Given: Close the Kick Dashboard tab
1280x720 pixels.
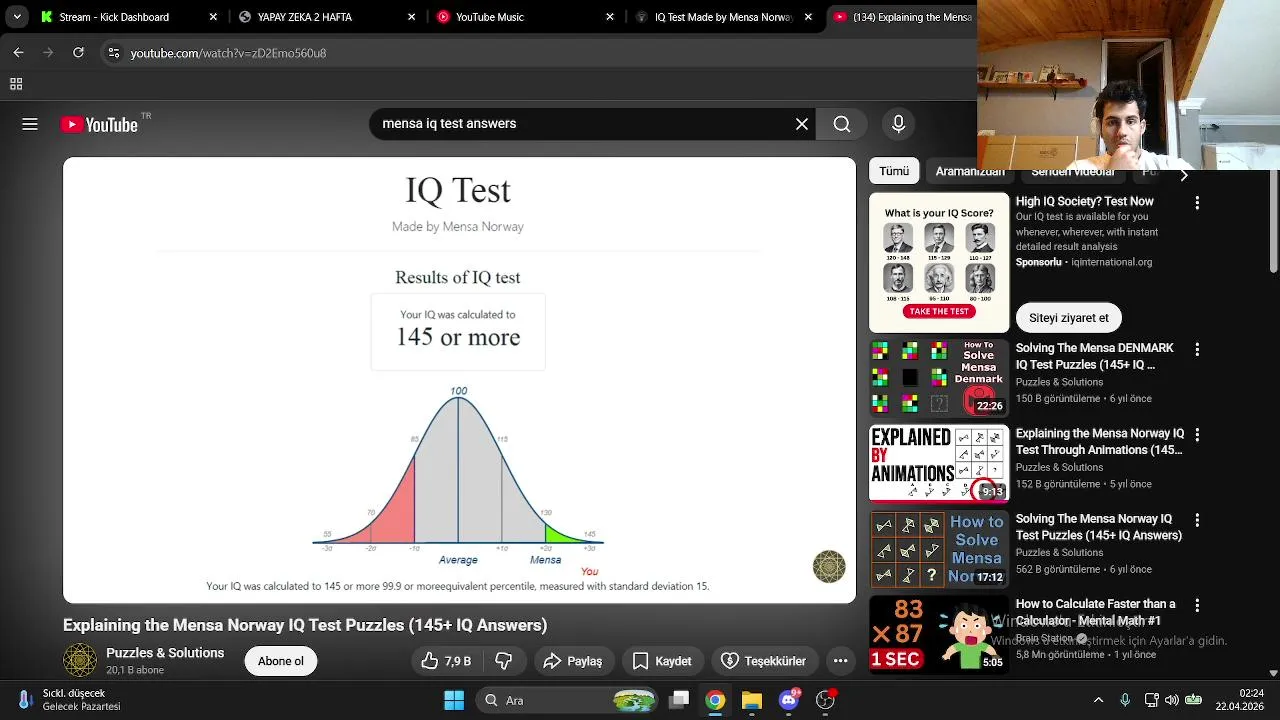Looking at the screenshot, I should point(213,17).
